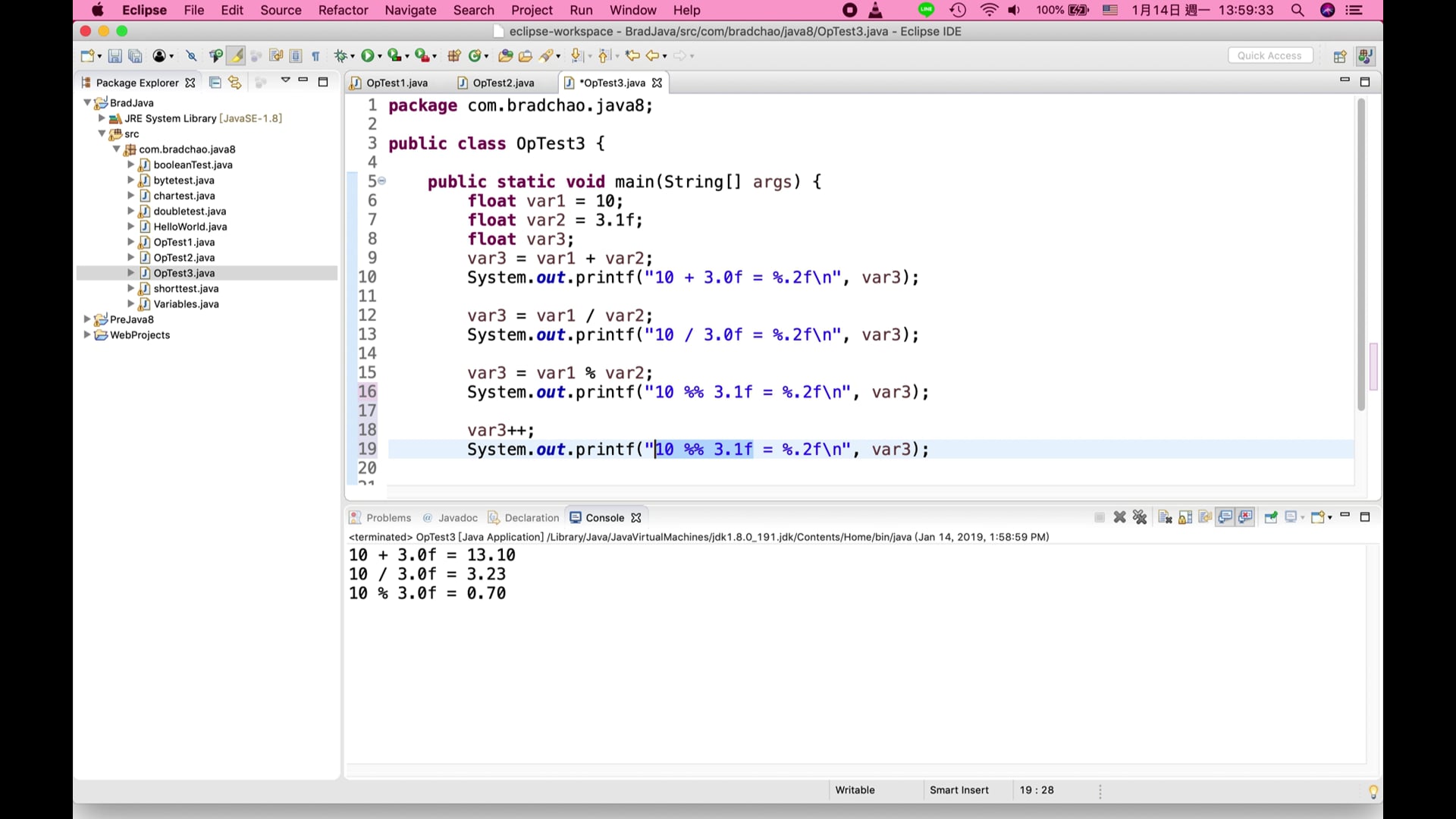Viewport: 1456px width, 819px height.
Task: Enable Scroll Lock in Console
Action: [1185, 516]
